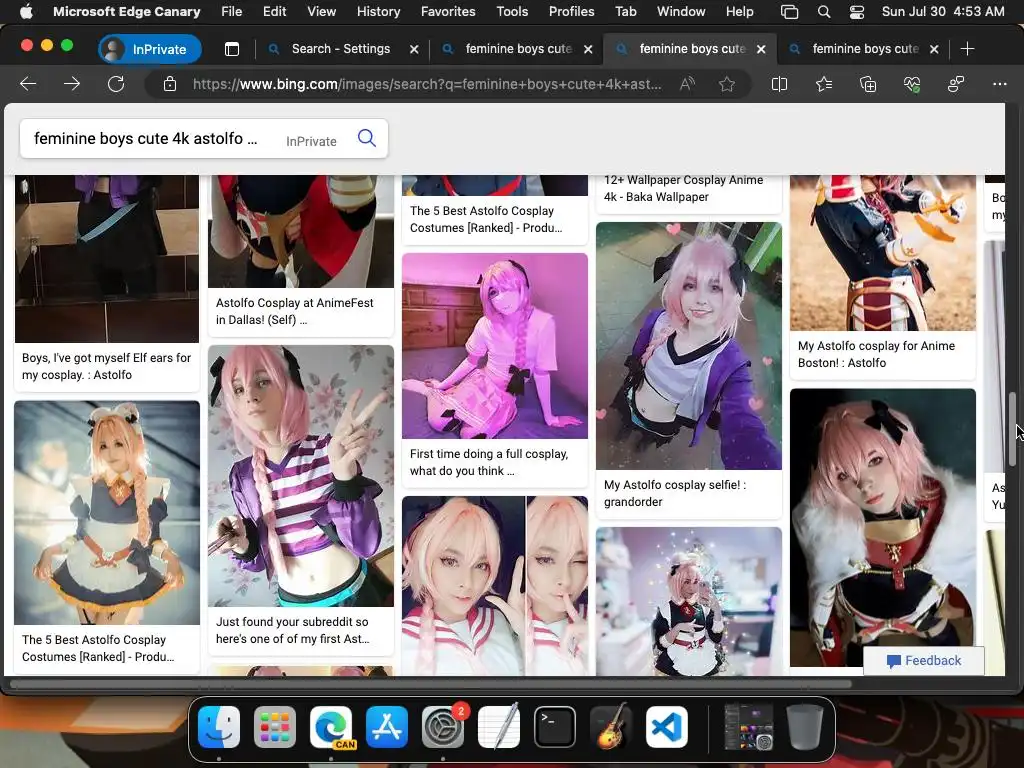This screenshot has width=1024, height=768.
Task: Open System Settings from the Dock
Action: click(x=443, y=726)
